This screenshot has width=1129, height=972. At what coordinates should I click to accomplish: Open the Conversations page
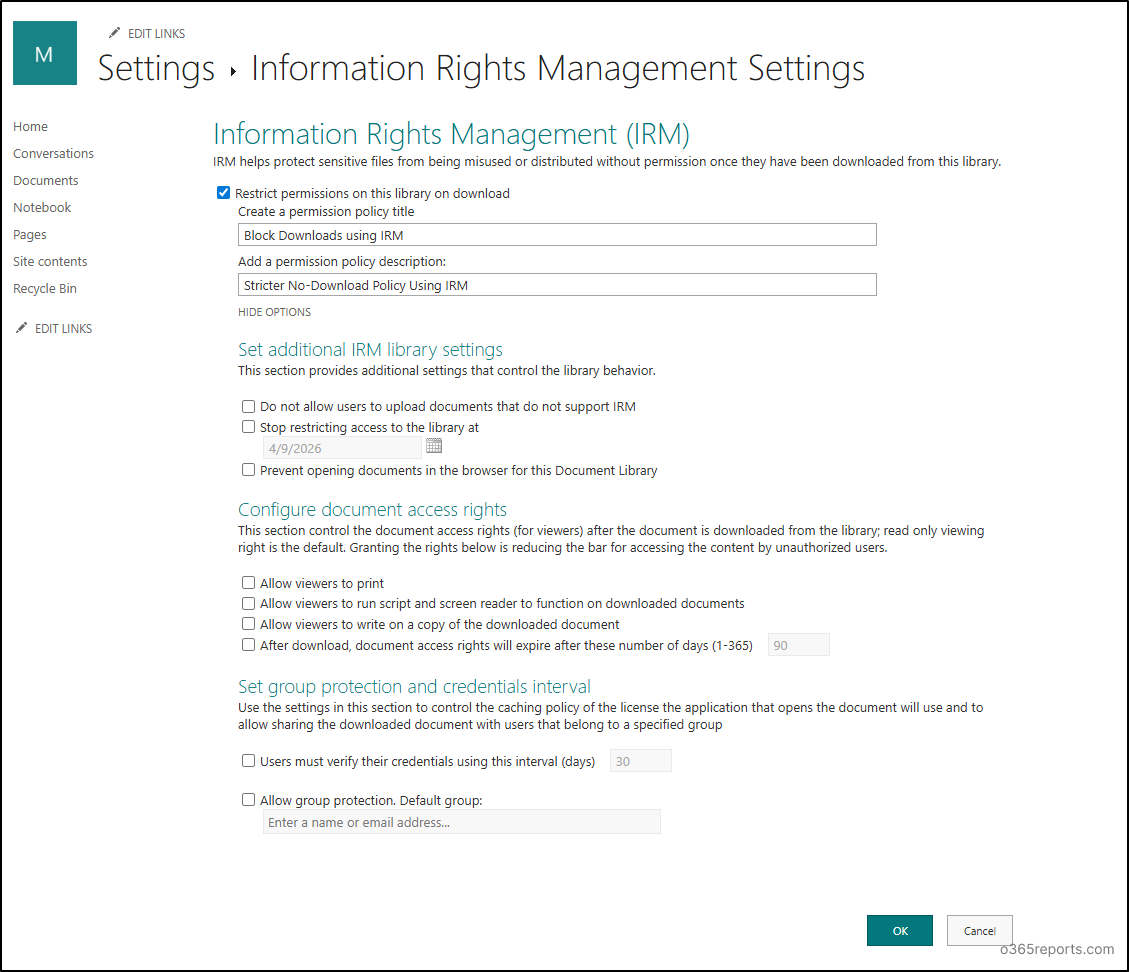click(x=53, y=153)
